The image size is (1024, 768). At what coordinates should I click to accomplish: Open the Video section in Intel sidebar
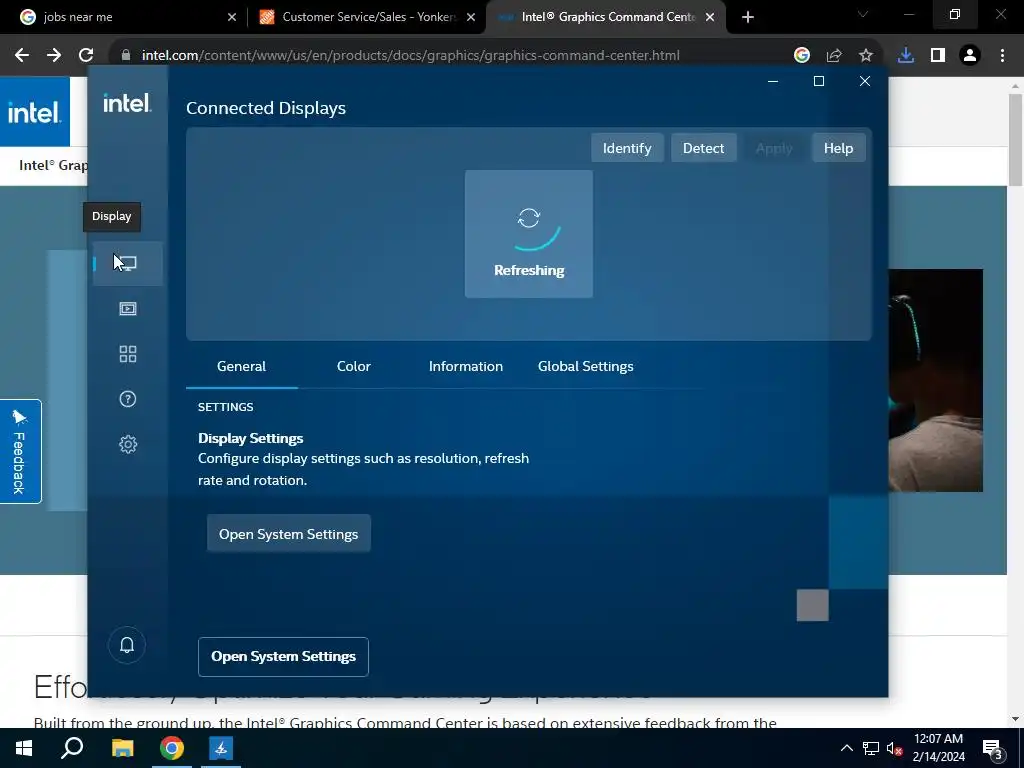128,308
